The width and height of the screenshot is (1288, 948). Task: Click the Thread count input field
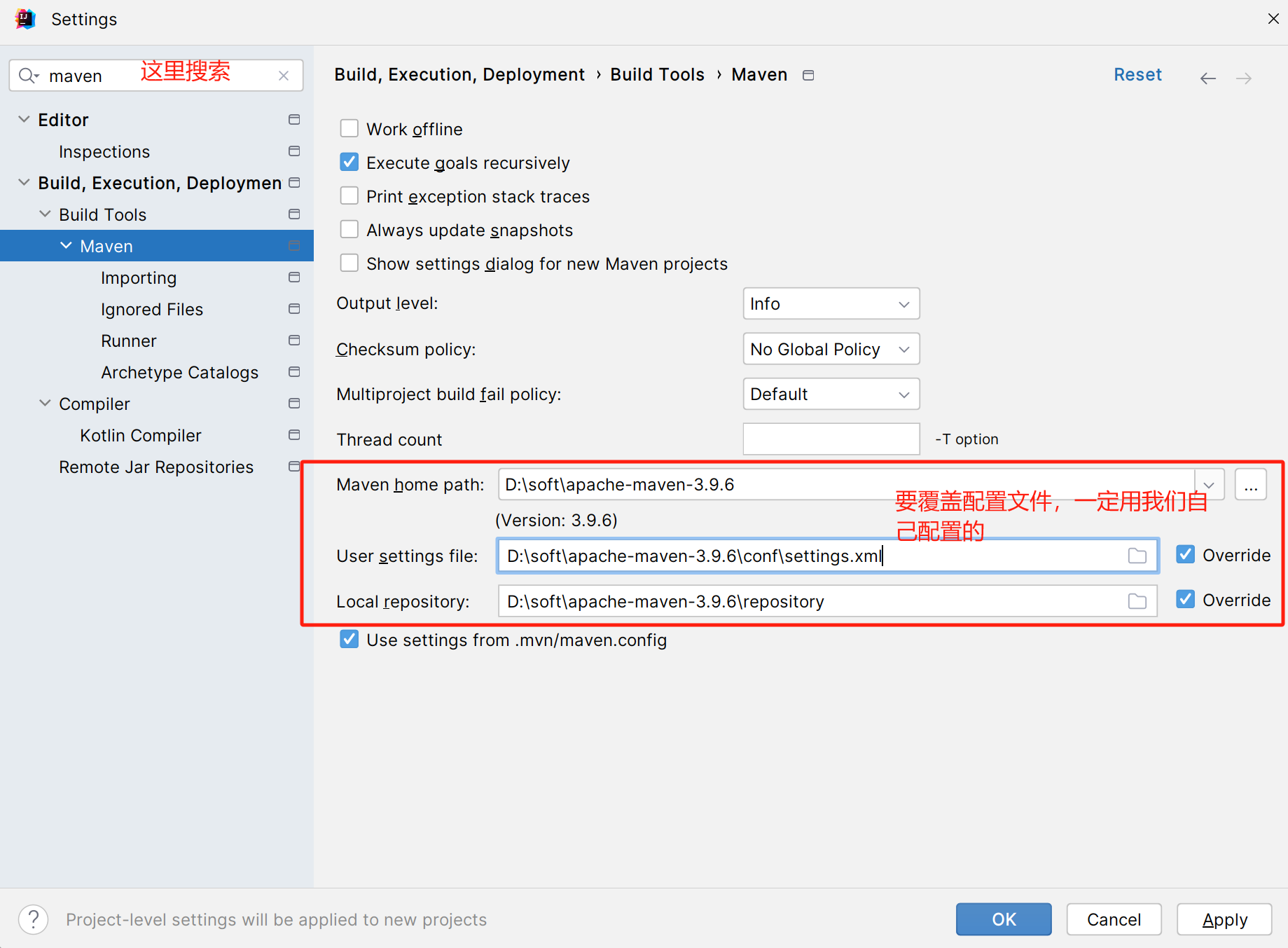point(831,439)
